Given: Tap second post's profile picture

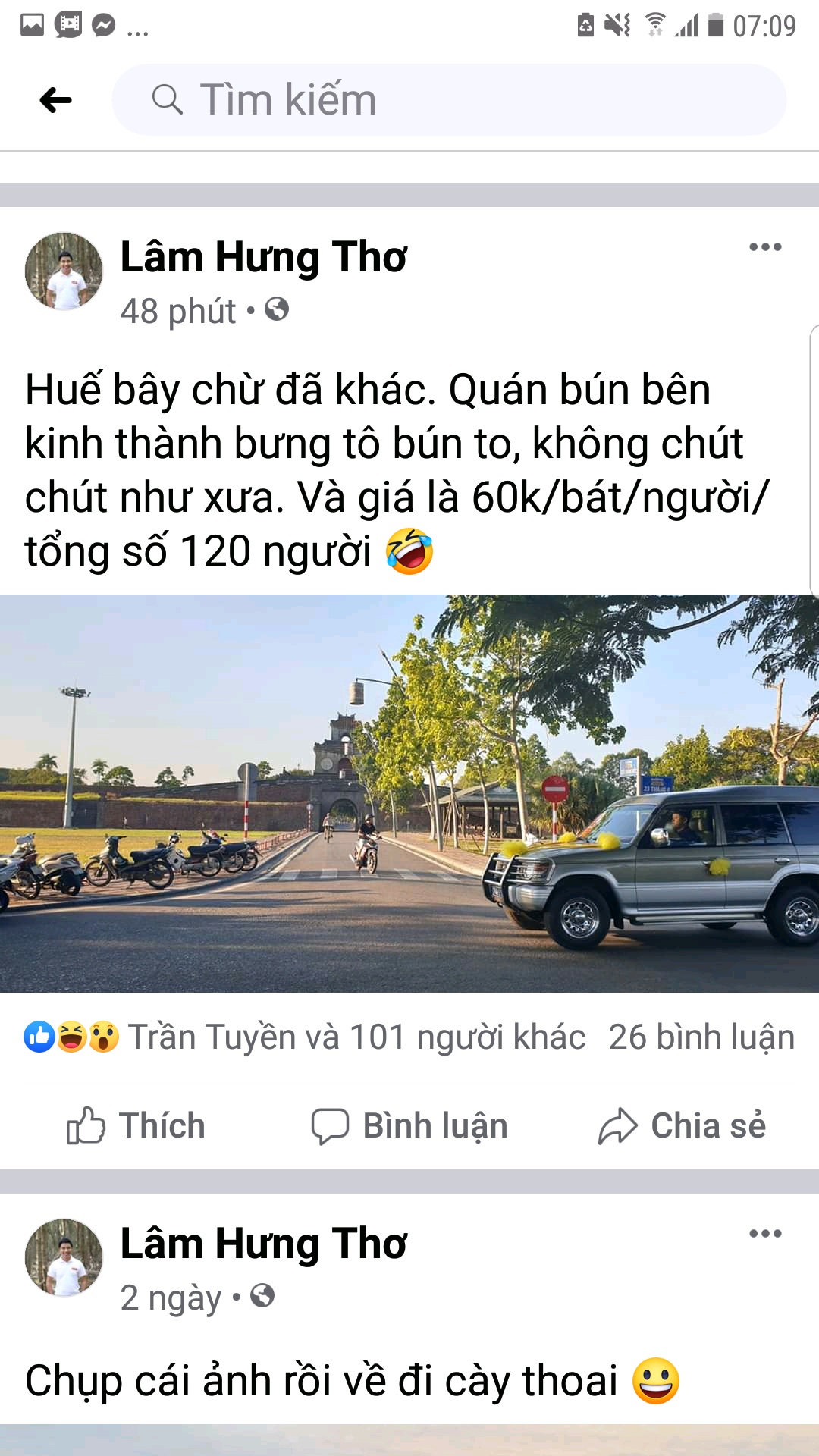Looking at the screenshot, I should click(x=64, y=1257).
